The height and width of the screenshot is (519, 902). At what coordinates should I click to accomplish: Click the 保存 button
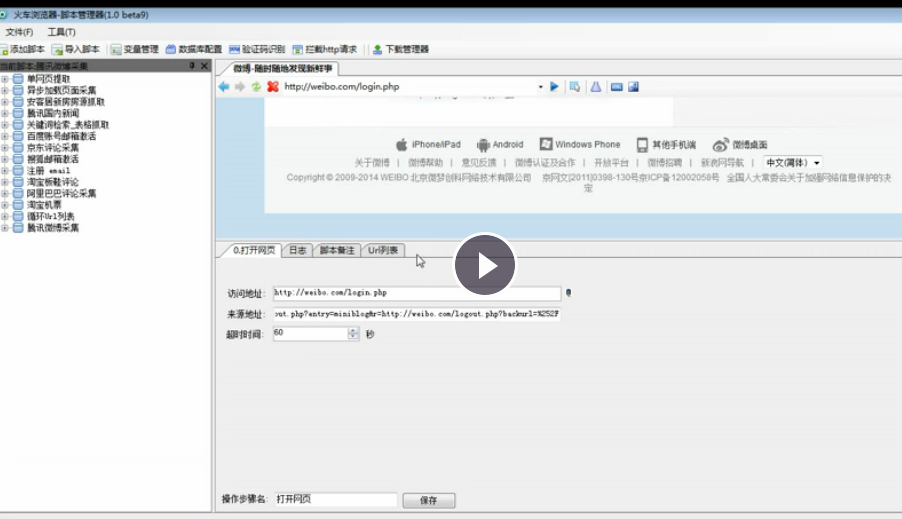(x=429, y=501)
